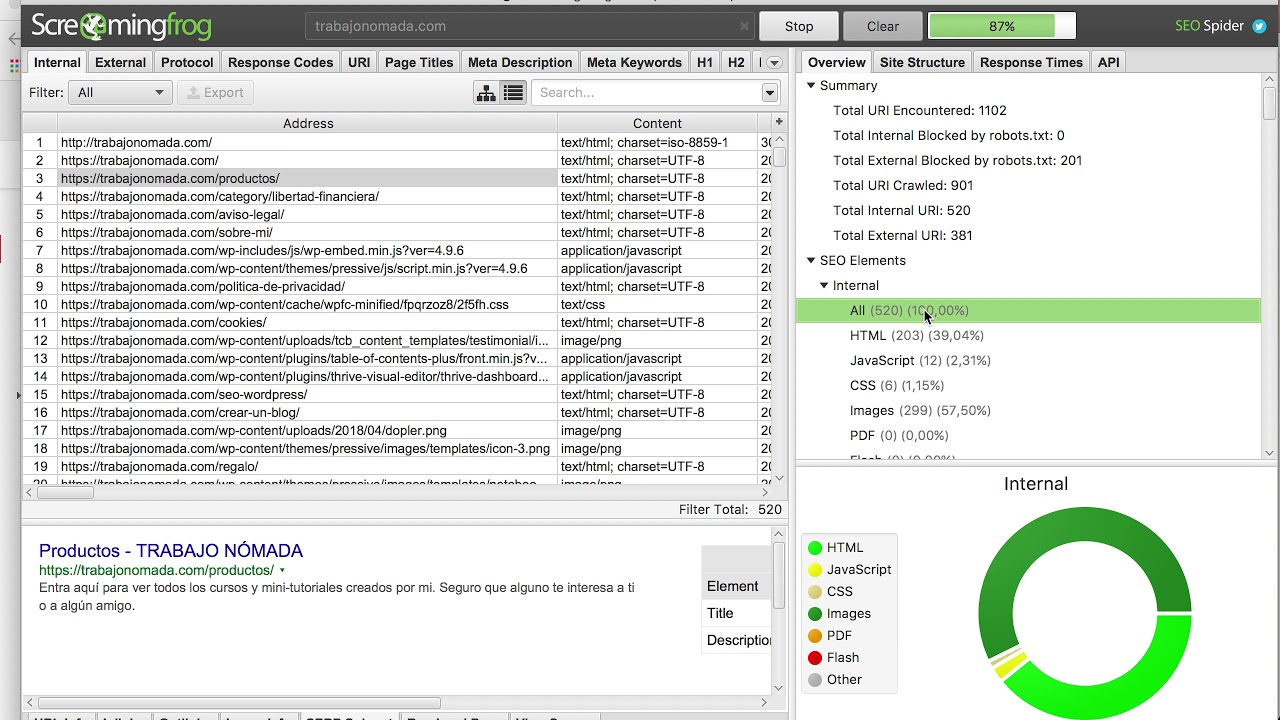1280x720 pixels.
Task: Click the overview panel vertical scrollbar
Action: [1269, 103]
